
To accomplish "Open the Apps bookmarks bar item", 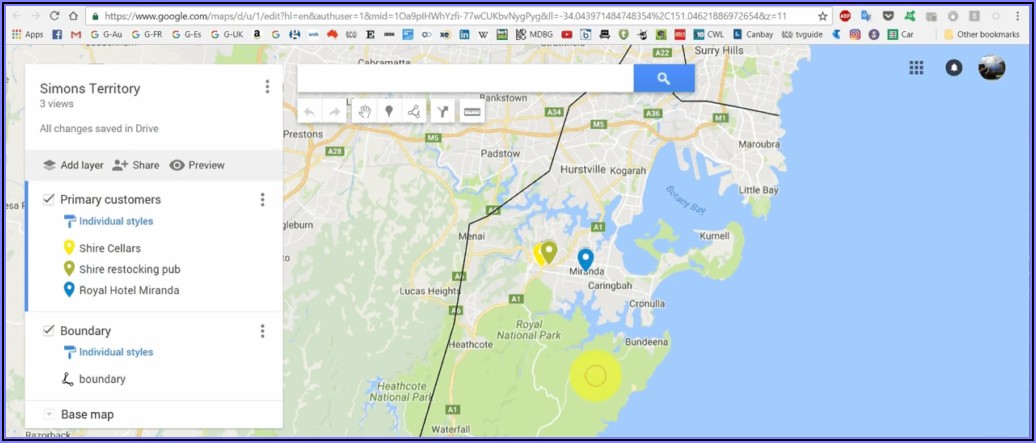I will [x=27, y=34].
